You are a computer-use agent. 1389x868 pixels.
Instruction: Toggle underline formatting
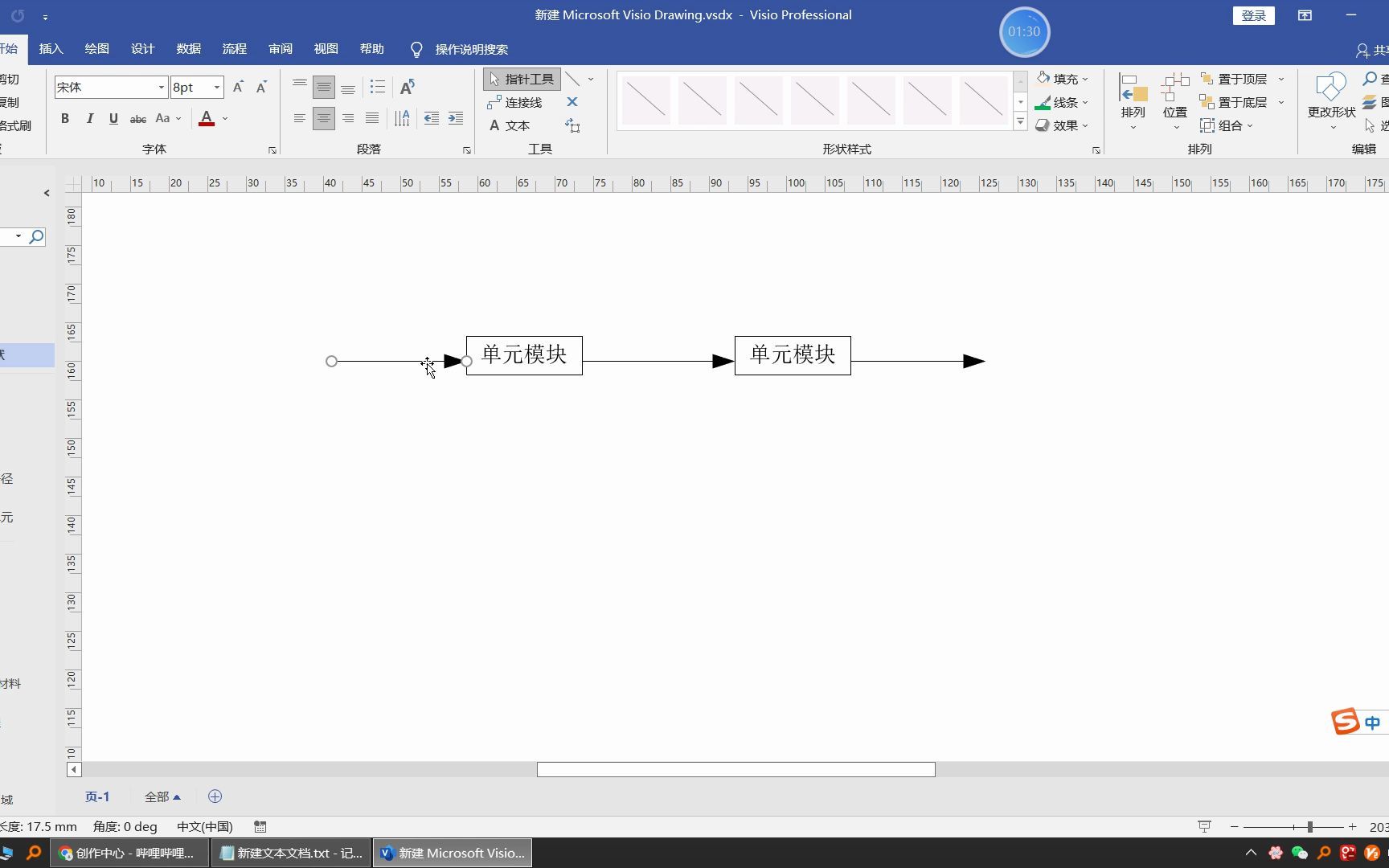pyautogui.click(x=113, y=118)
